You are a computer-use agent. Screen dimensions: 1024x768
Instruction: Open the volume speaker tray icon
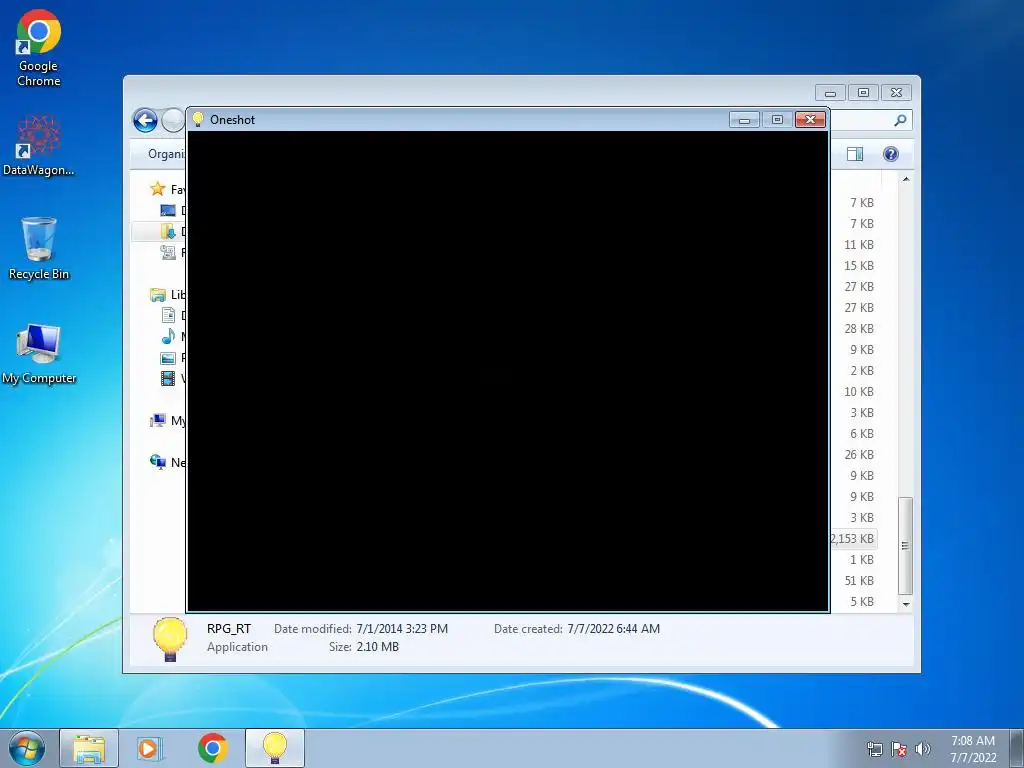tap(922, 749)
